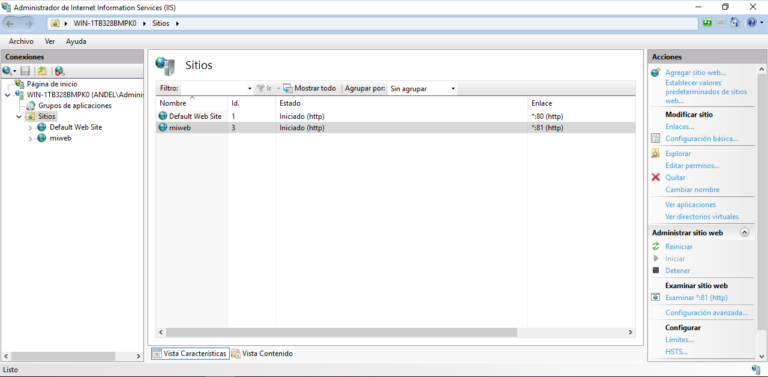
Task: Switch to Vista Contenido tab
Action: pyautogui.click(x=262, y=353)
